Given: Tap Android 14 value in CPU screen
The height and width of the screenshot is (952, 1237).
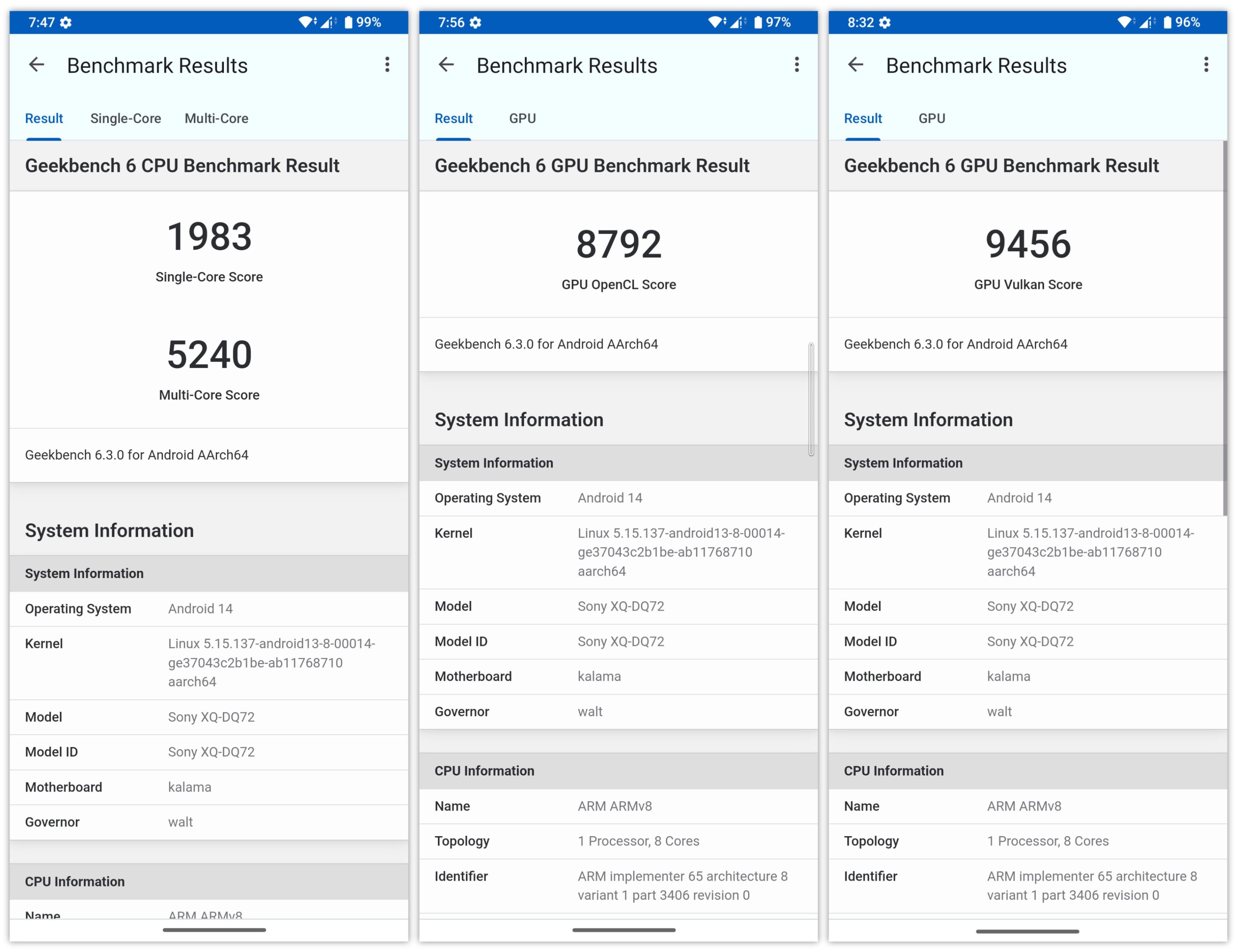Looking at the screenshot, I should (201, 609).
